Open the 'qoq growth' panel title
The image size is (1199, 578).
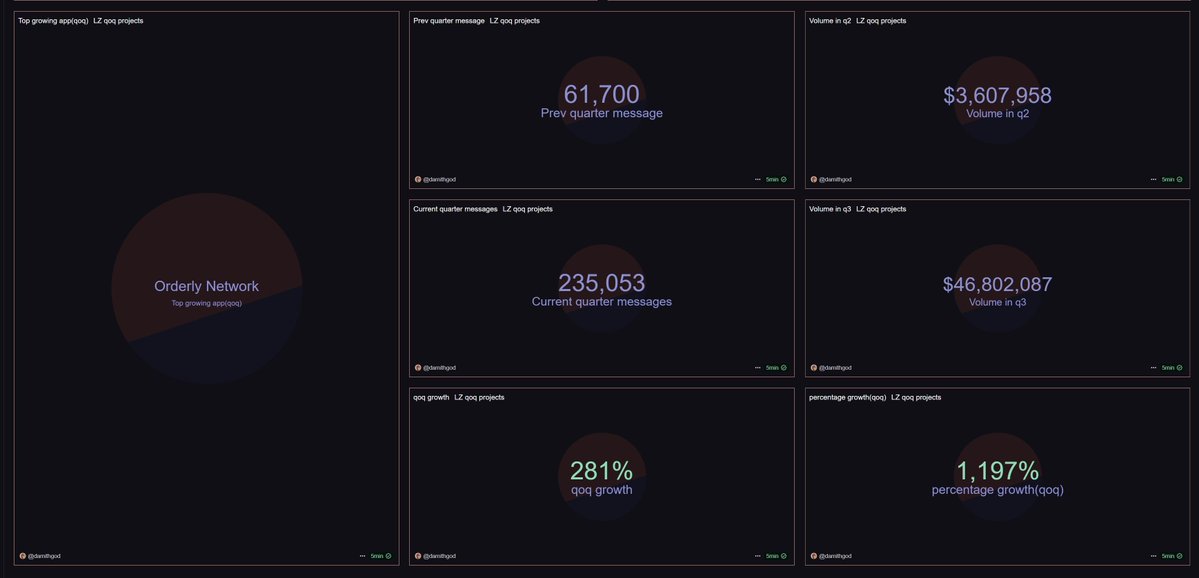tap(431, 397)
